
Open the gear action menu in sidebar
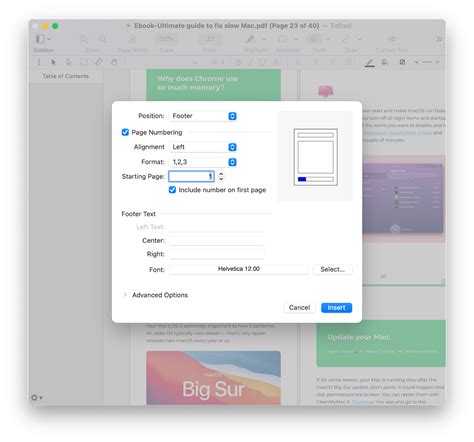click(x=37, y=397)
